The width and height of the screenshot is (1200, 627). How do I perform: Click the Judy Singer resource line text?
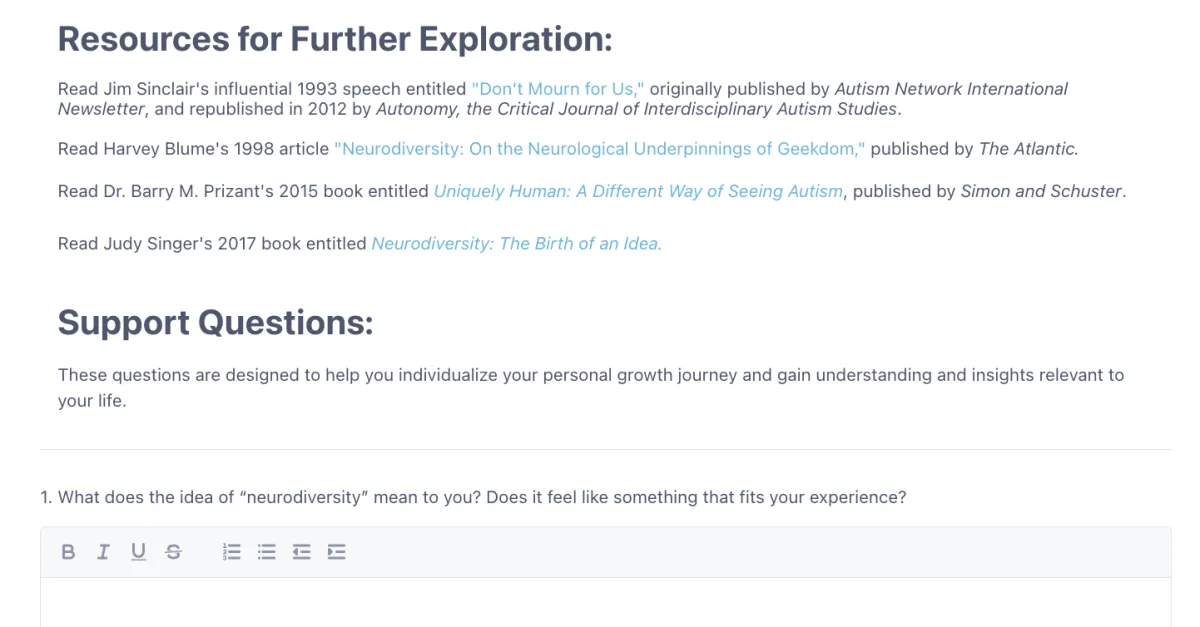pos(360,243)
